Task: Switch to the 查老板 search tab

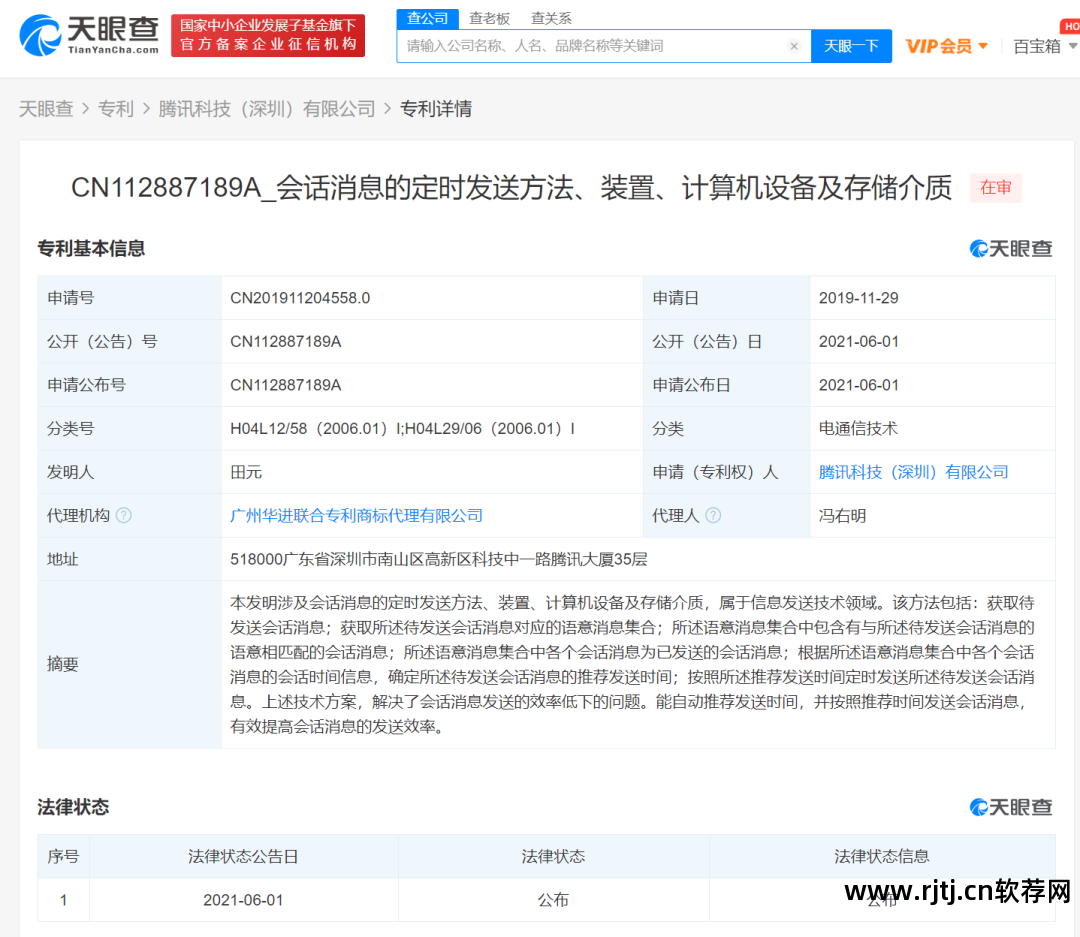Action: click(x=489, y=19)
